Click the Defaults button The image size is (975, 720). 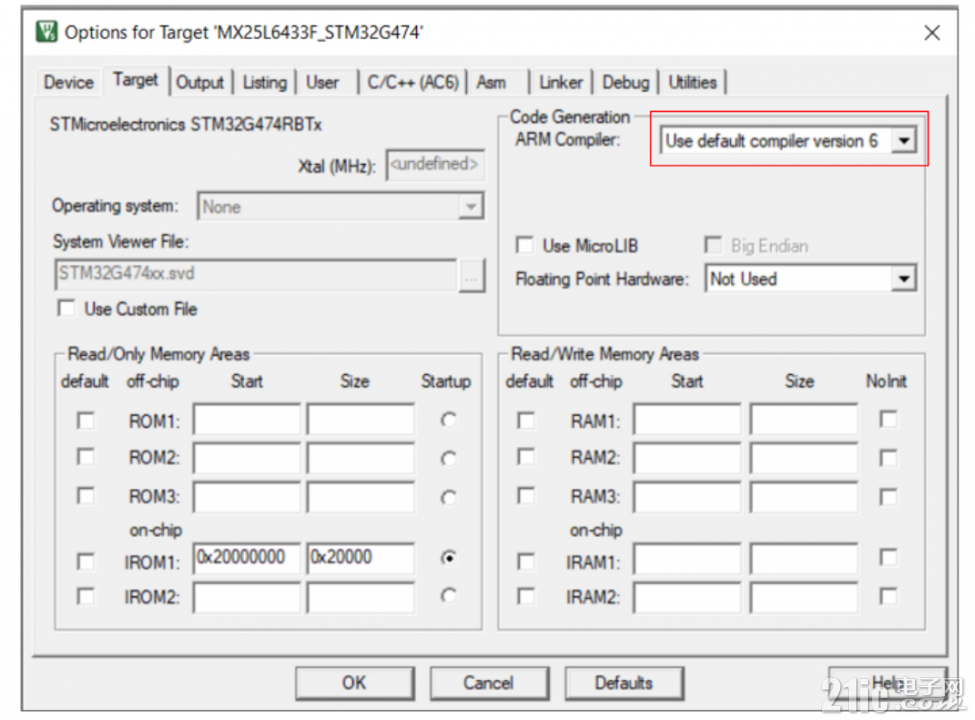[x=624, y=683]
